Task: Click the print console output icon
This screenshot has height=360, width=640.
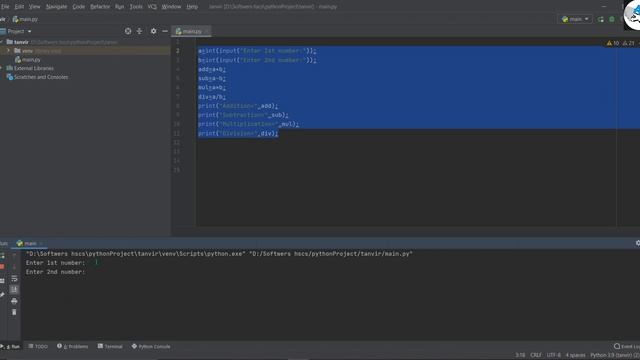Action: pyautogui.click(x=14, y=301)
